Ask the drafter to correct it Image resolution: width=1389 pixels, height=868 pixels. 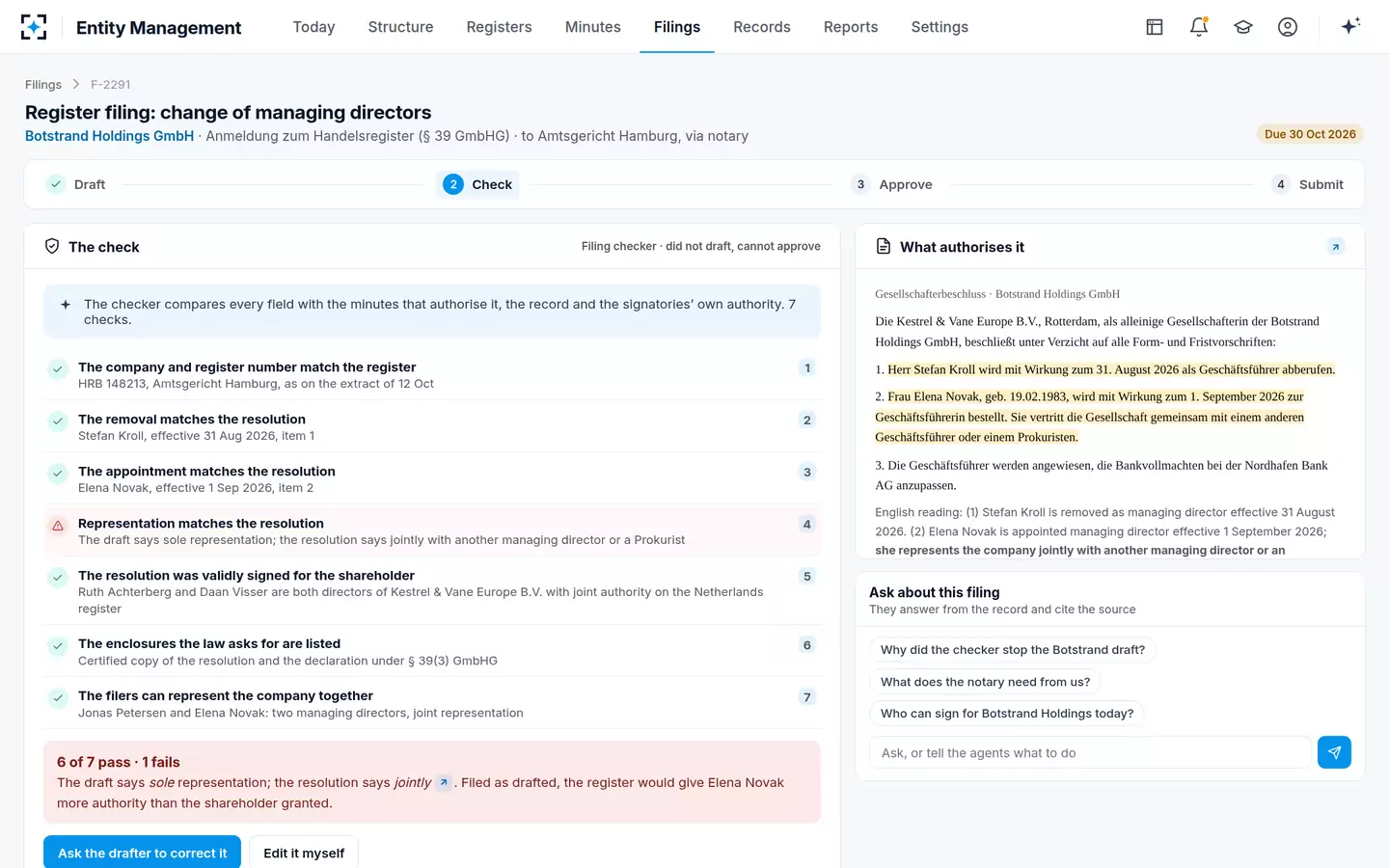tap(142, 853)
